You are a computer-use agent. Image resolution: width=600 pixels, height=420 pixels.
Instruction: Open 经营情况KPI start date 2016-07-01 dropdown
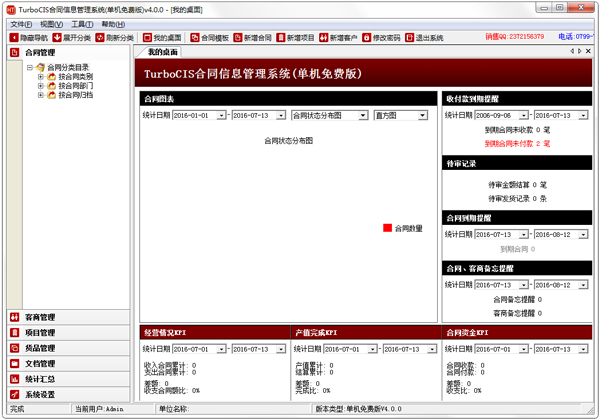221,349
